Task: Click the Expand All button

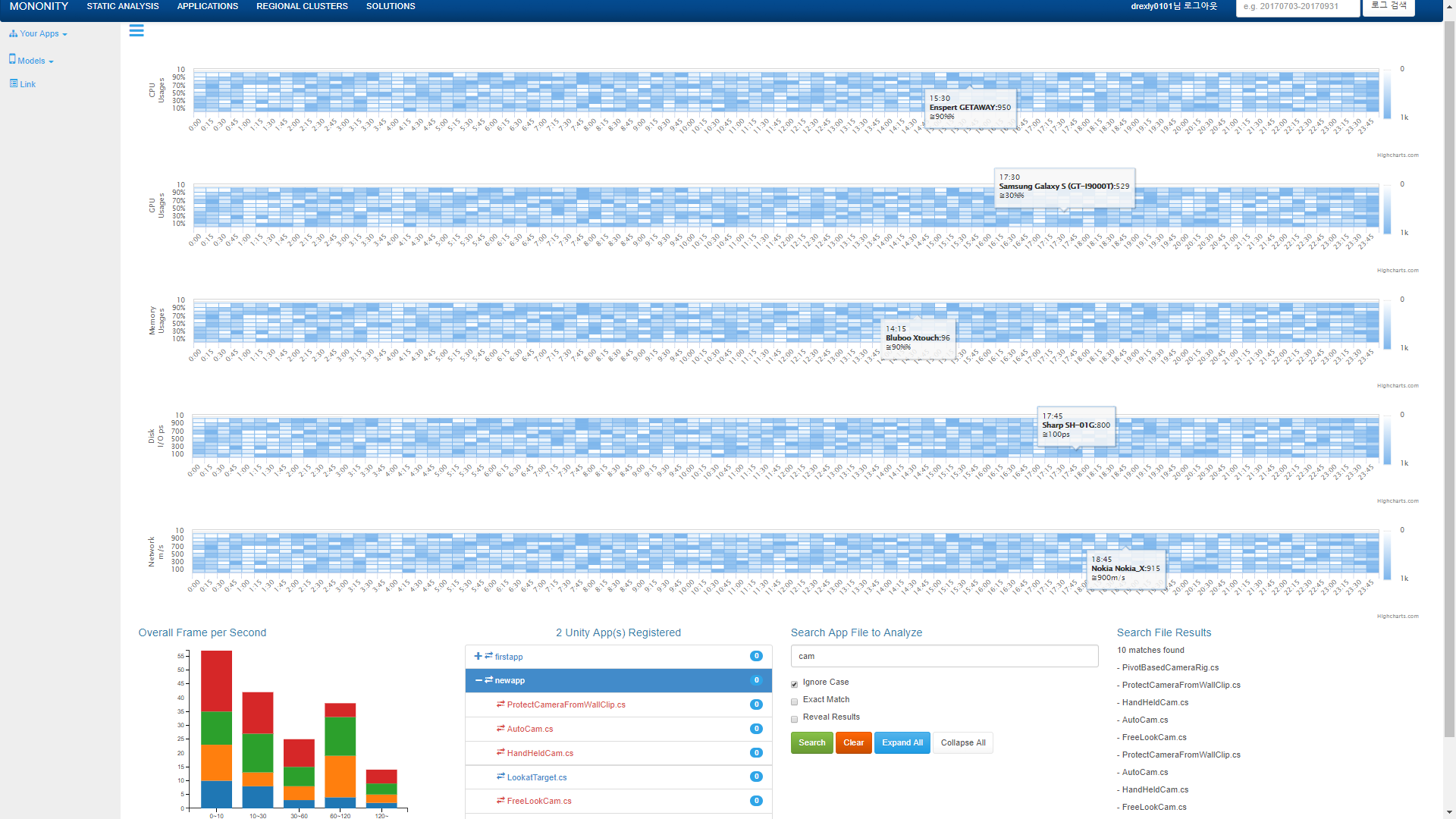Action: (902, 743)
